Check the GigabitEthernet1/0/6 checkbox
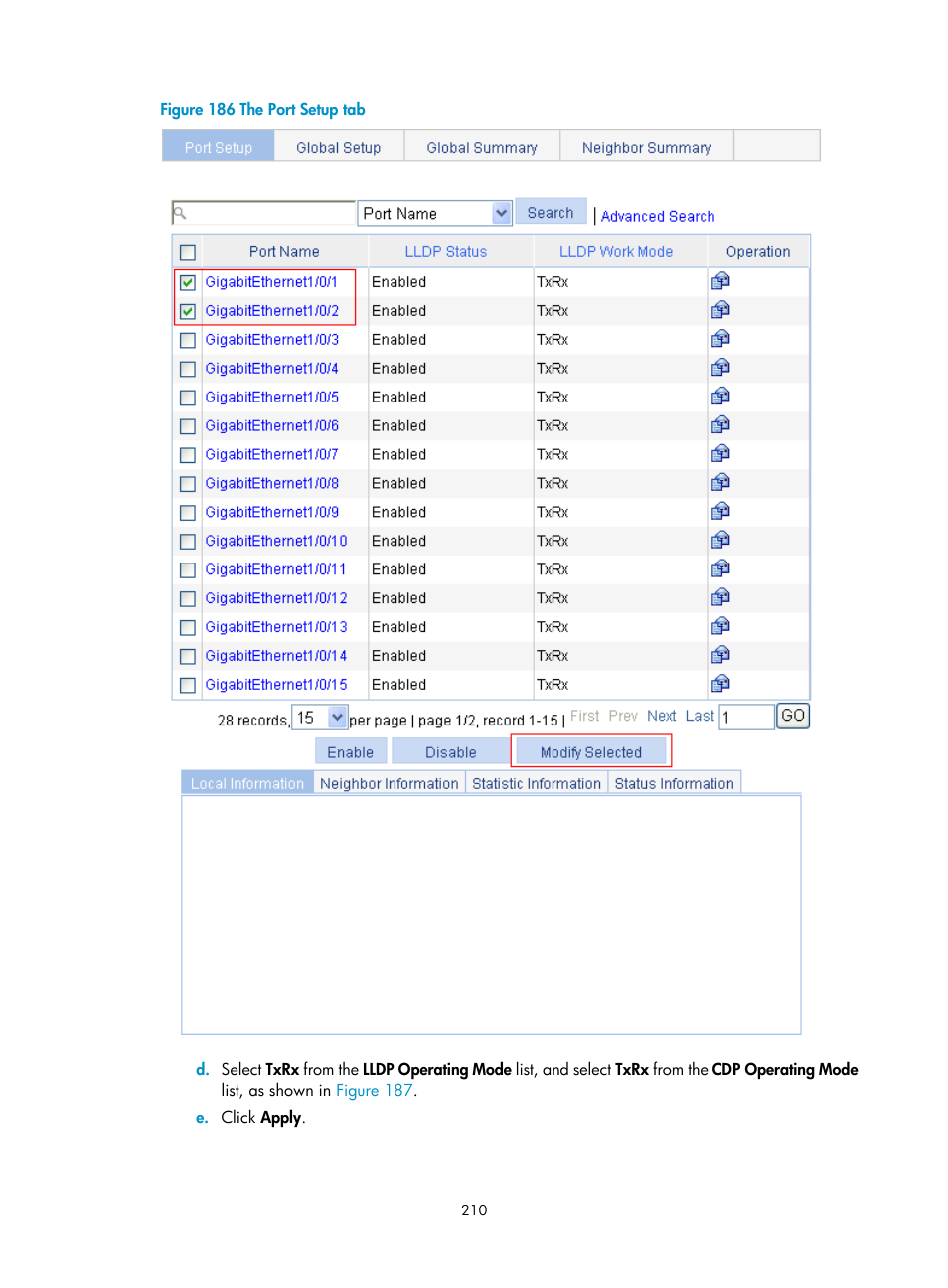This screenshot has height=1288, width=948. click(188, 426)
